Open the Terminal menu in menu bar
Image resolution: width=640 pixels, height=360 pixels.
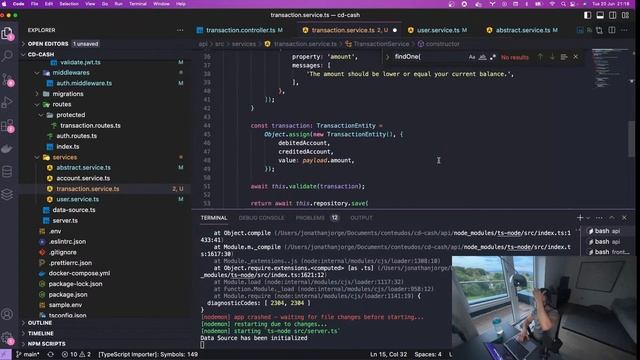[x=138, y=4]
